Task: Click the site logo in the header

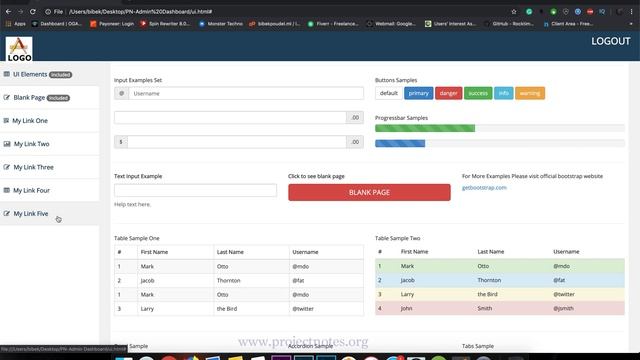Action: 19,49
